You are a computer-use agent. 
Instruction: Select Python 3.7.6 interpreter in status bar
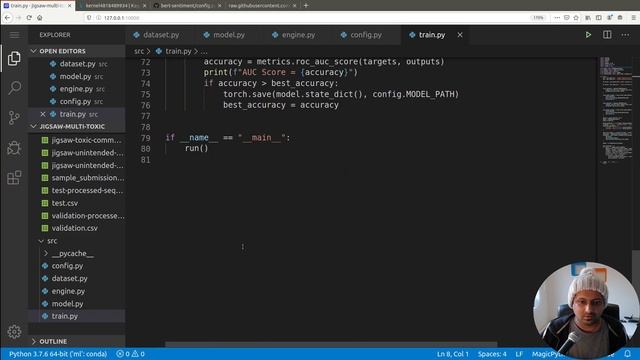click(58, 354)
